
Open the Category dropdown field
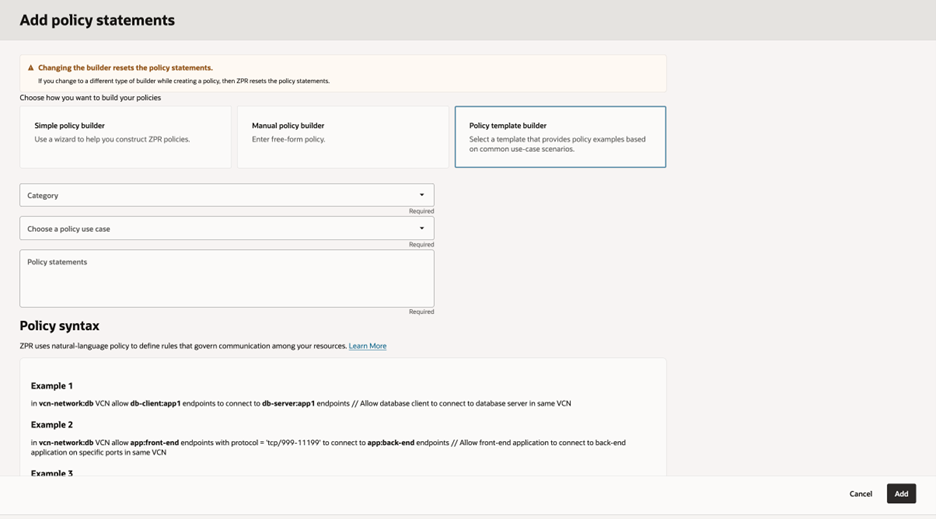tap(220, 195)
